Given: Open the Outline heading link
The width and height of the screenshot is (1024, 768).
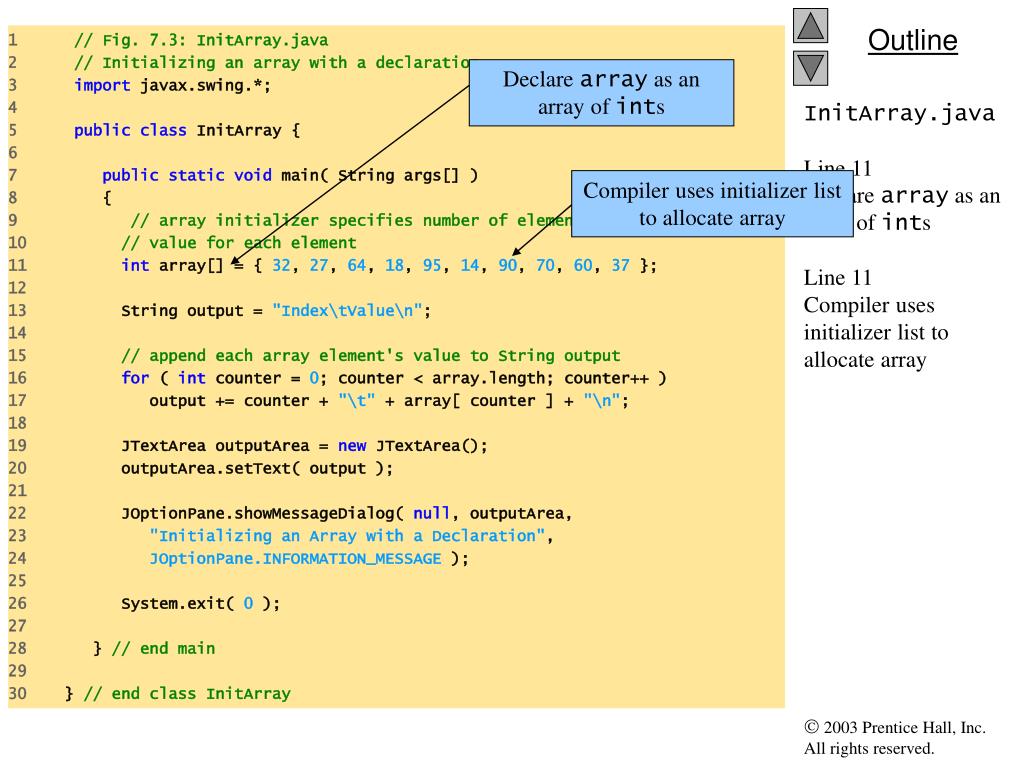Looking at the screenshot, I should point(912,40).
